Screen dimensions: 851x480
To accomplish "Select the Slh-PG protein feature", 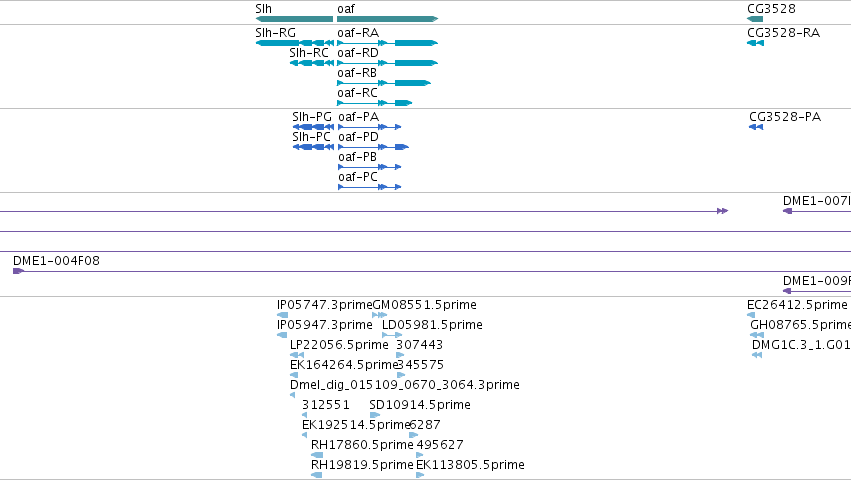I will click(x=314, y=127).
